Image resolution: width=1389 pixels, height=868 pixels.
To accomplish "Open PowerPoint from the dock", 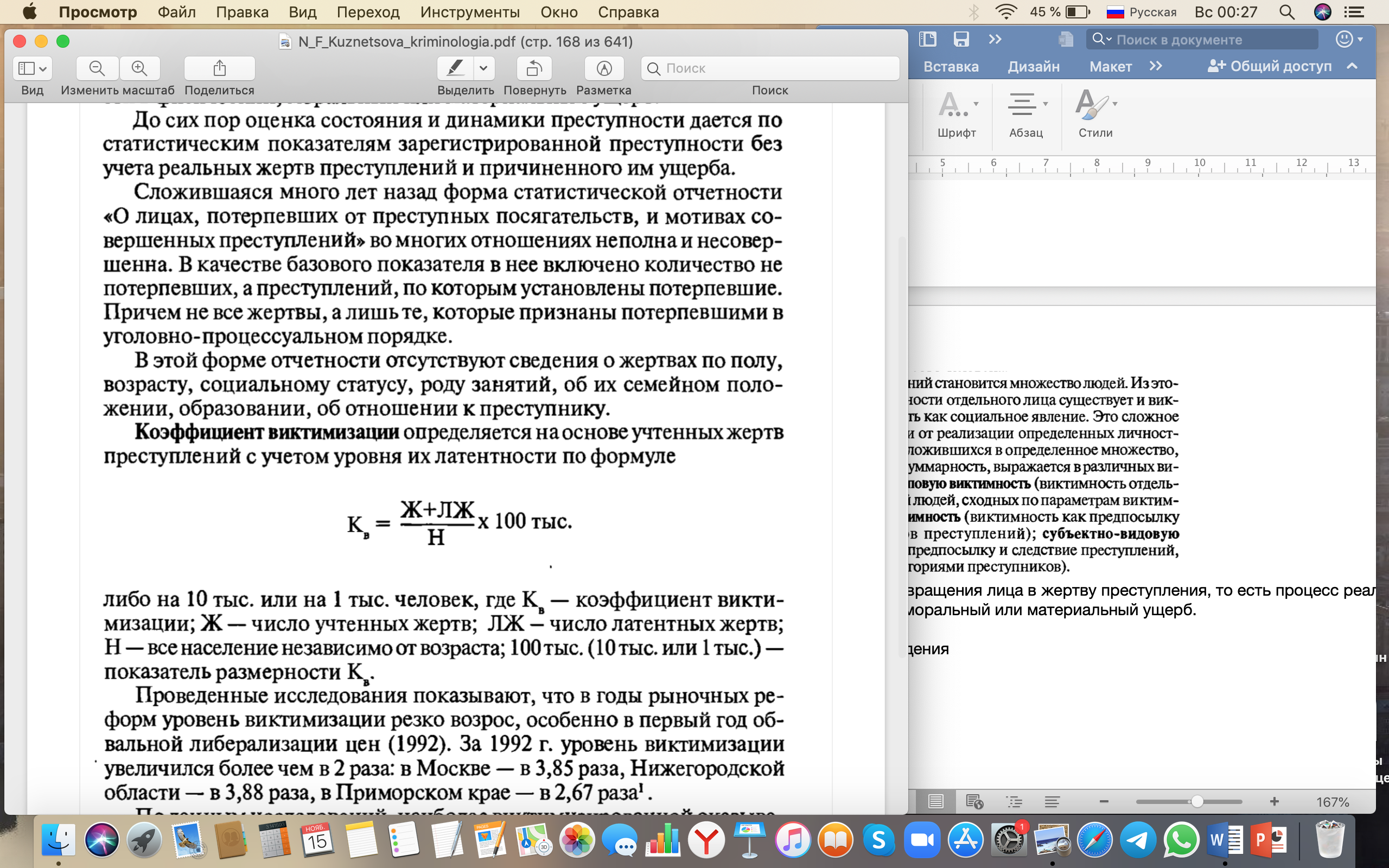I will tap(1269, 840).
